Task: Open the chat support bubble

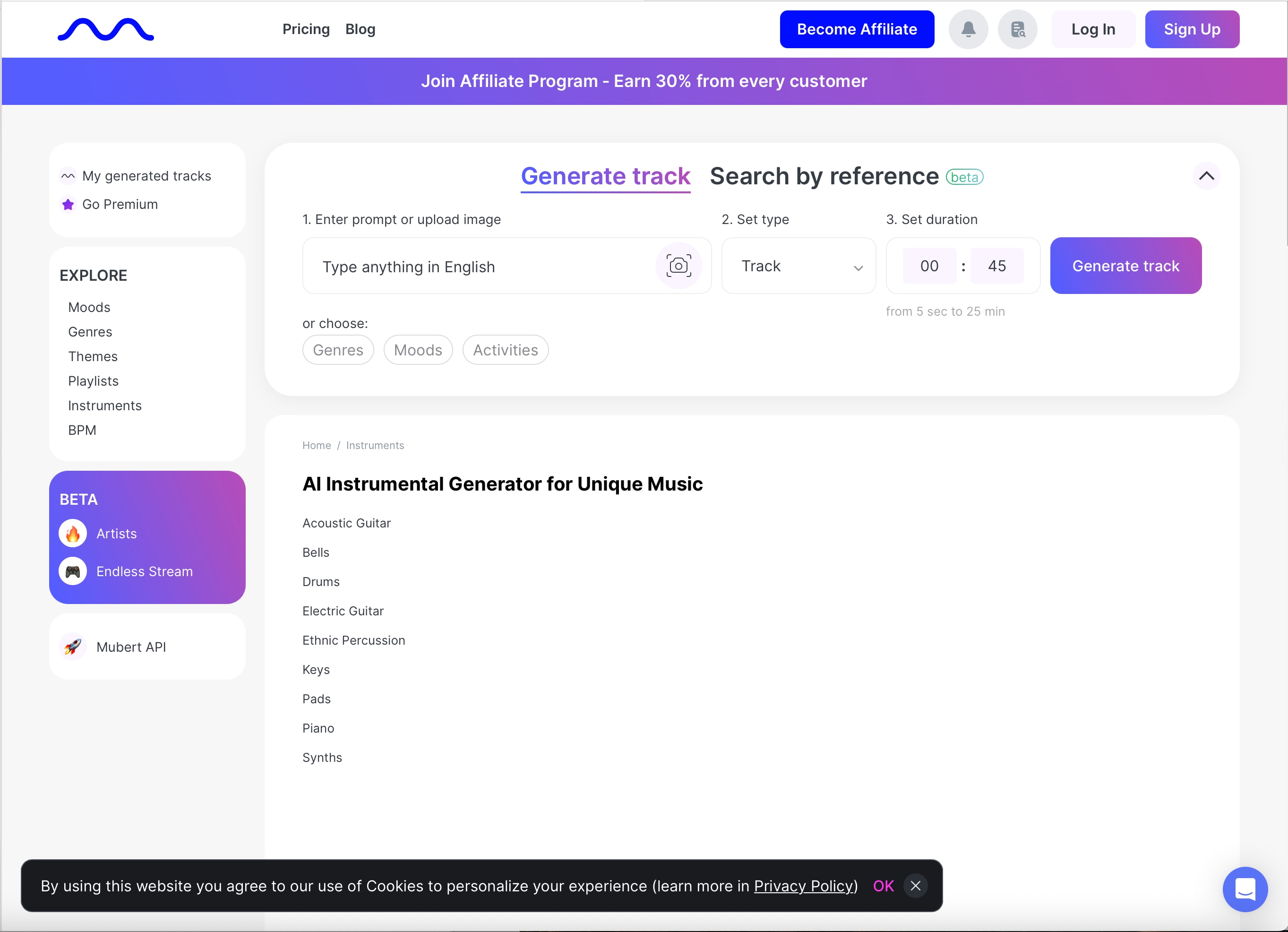Action: [x=1245, y=889]
